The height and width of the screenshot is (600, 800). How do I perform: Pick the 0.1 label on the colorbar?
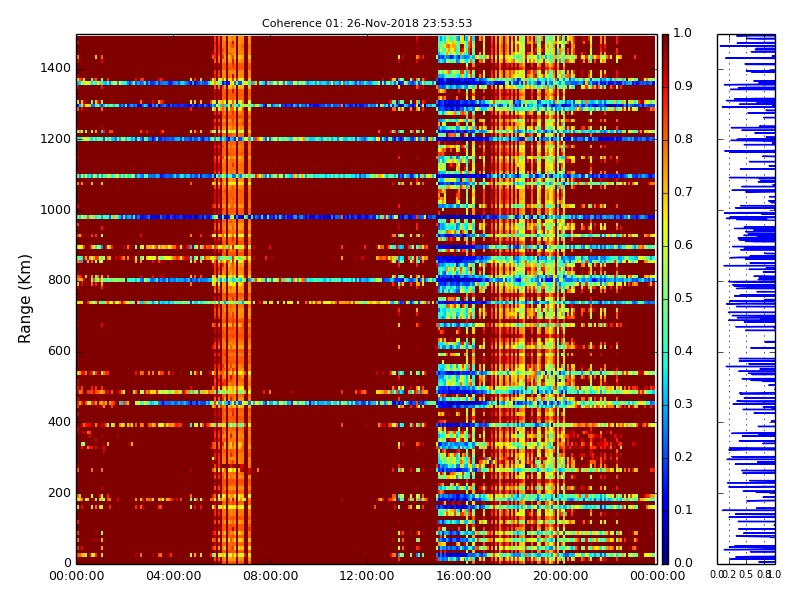(683, 510)
